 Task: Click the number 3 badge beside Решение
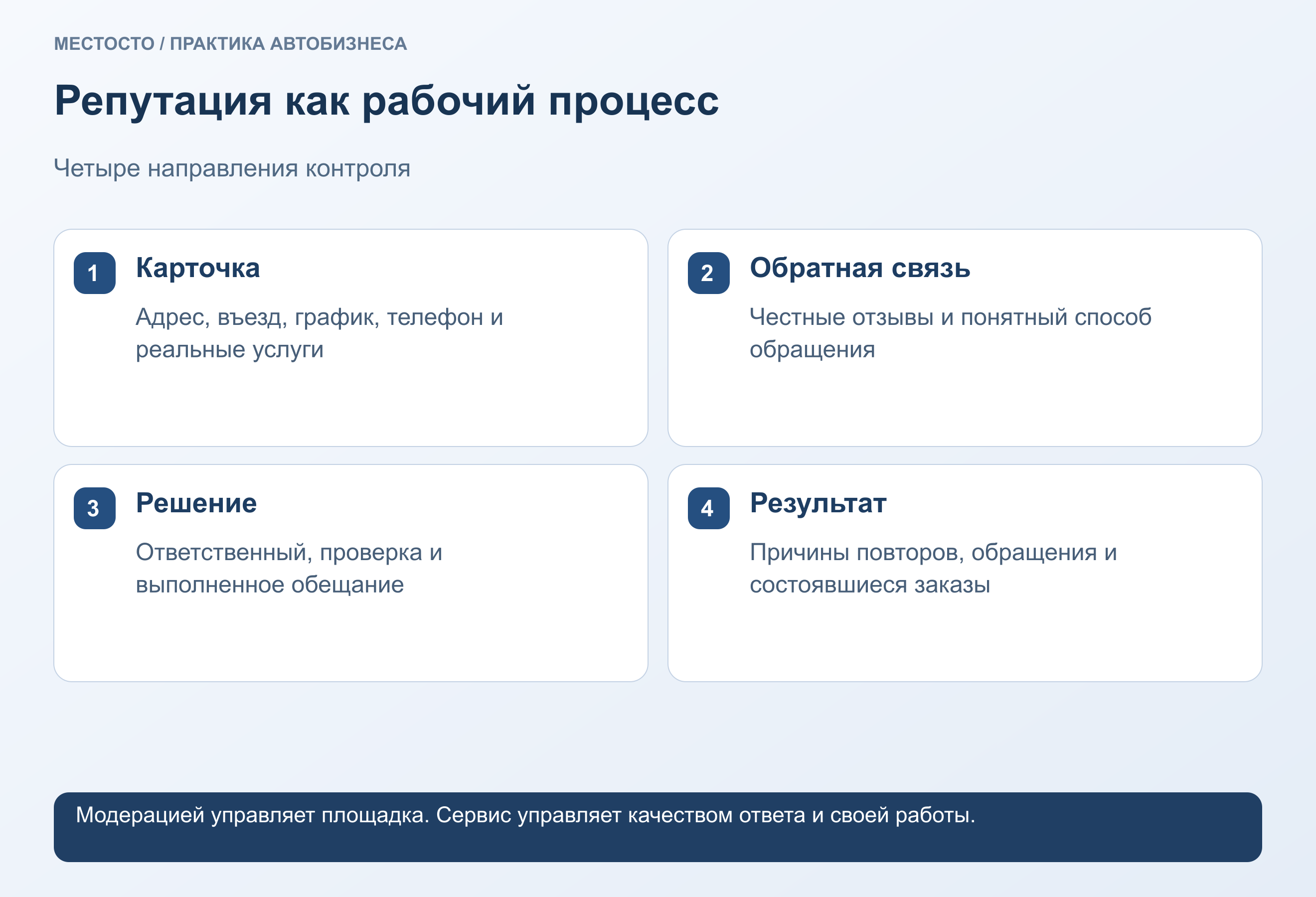point(95,508)
